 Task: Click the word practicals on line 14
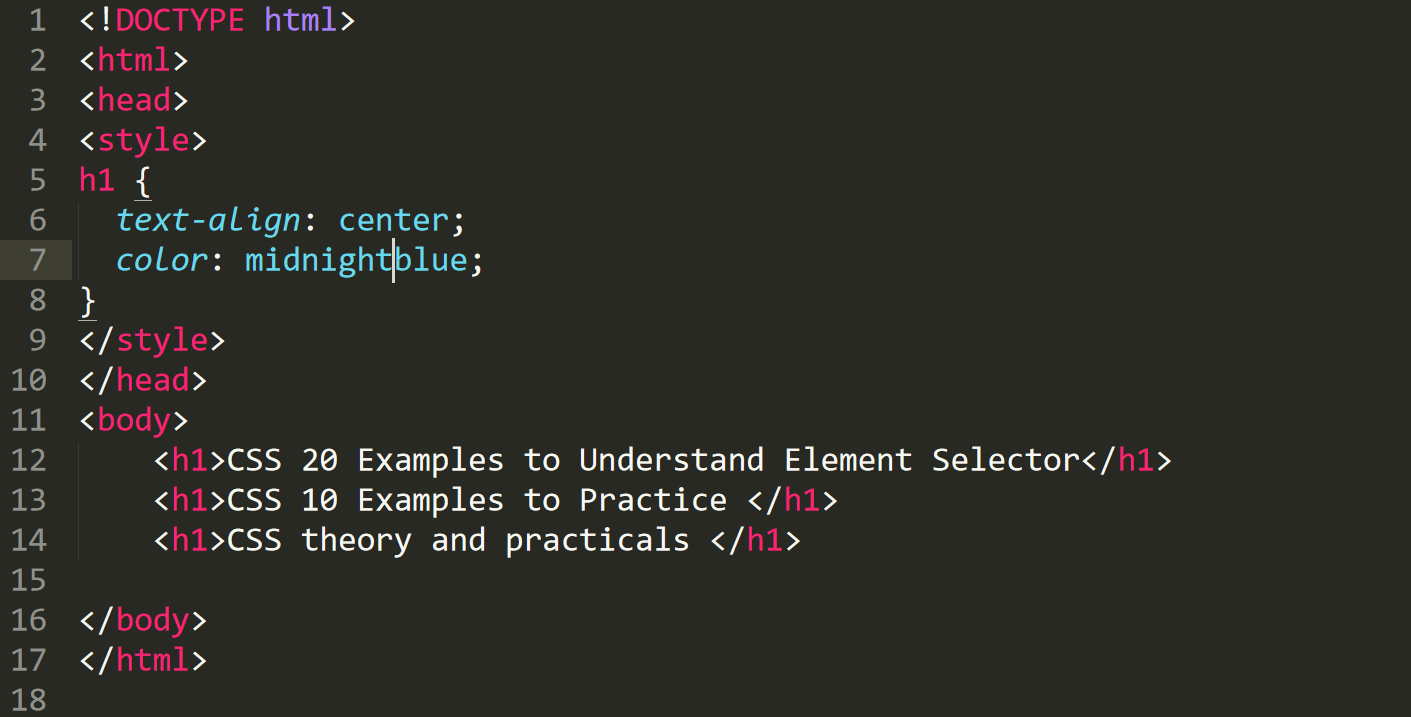coord(597,540)
